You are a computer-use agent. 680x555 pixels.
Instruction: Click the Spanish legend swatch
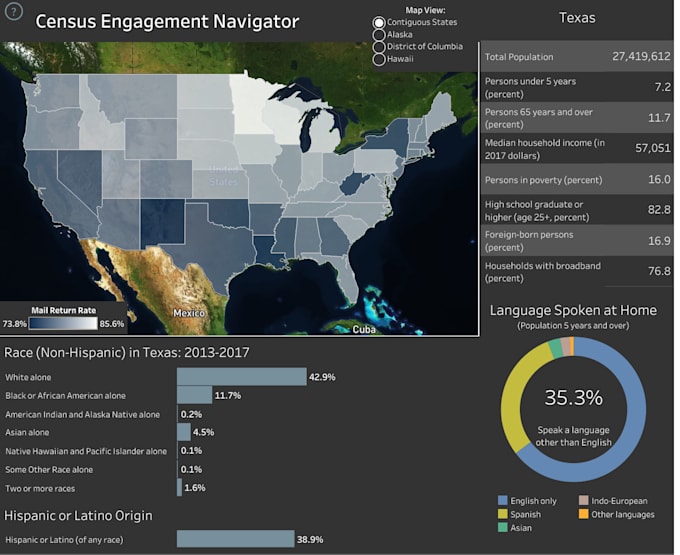tap(503, 514)
